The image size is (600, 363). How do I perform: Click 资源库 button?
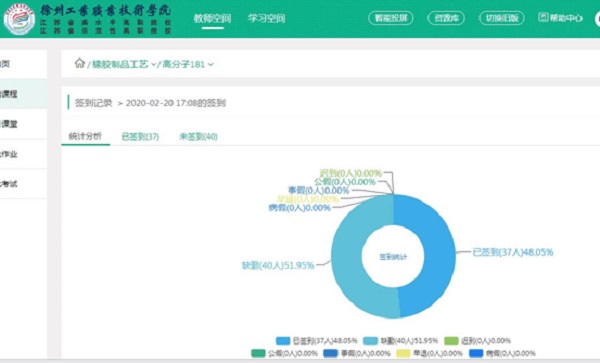[446, 18]
